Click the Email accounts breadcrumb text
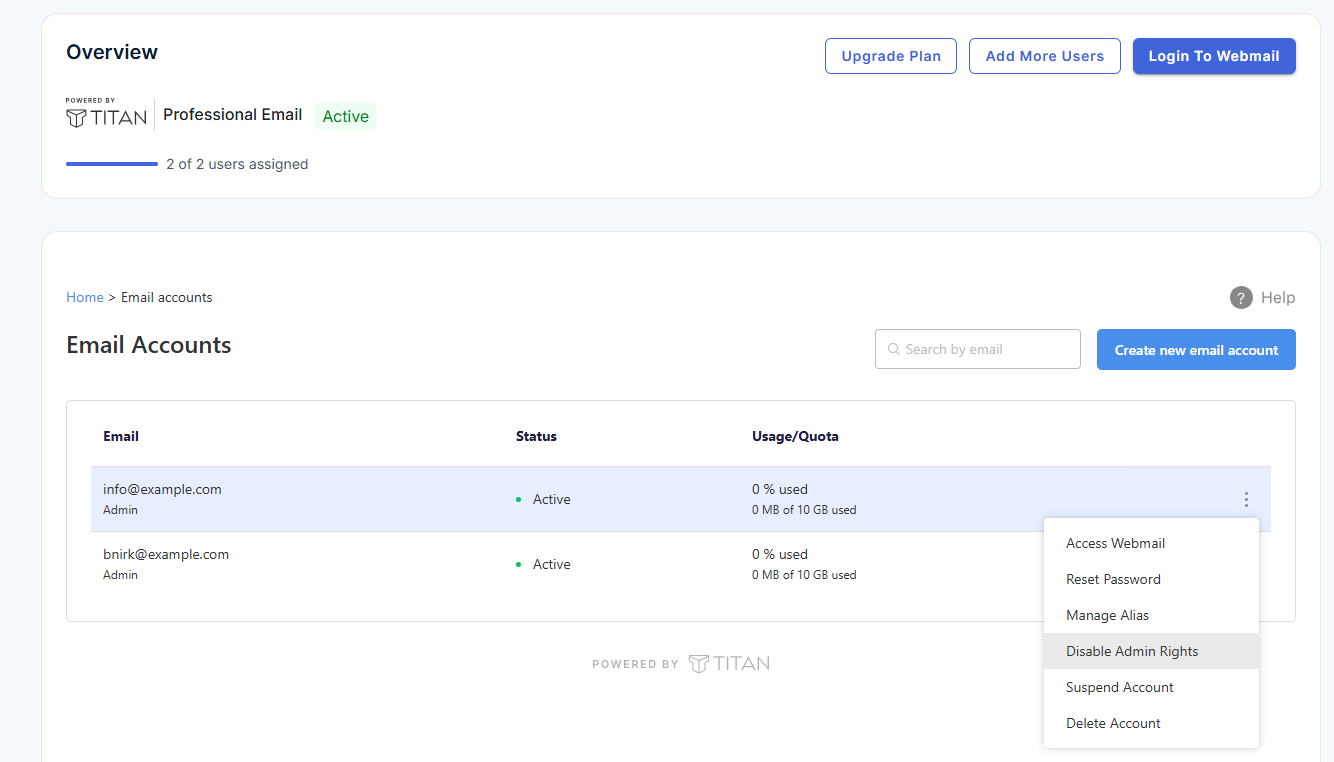 tap(167, 297)
